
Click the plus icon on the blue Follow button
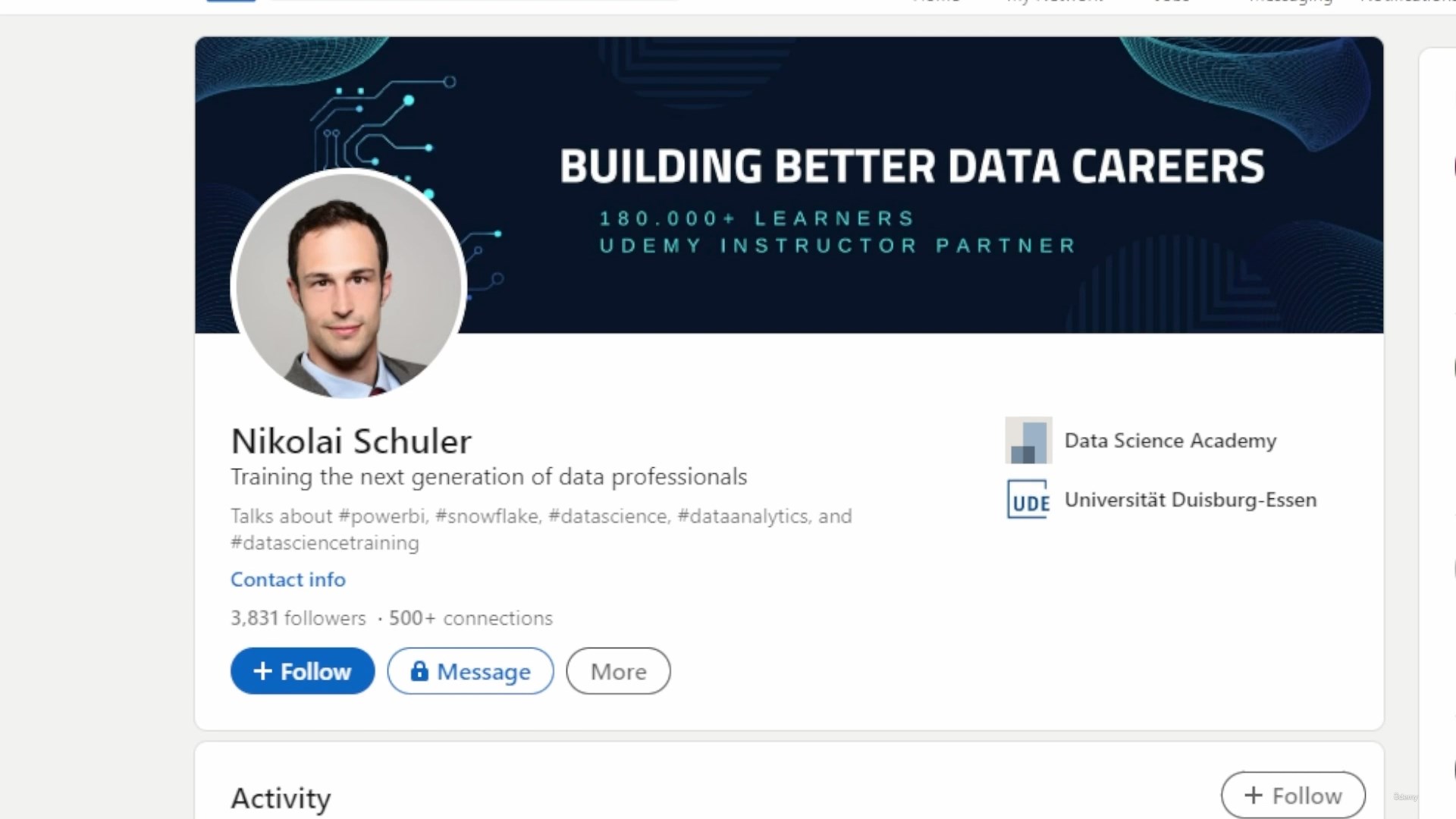pos(262,671)
